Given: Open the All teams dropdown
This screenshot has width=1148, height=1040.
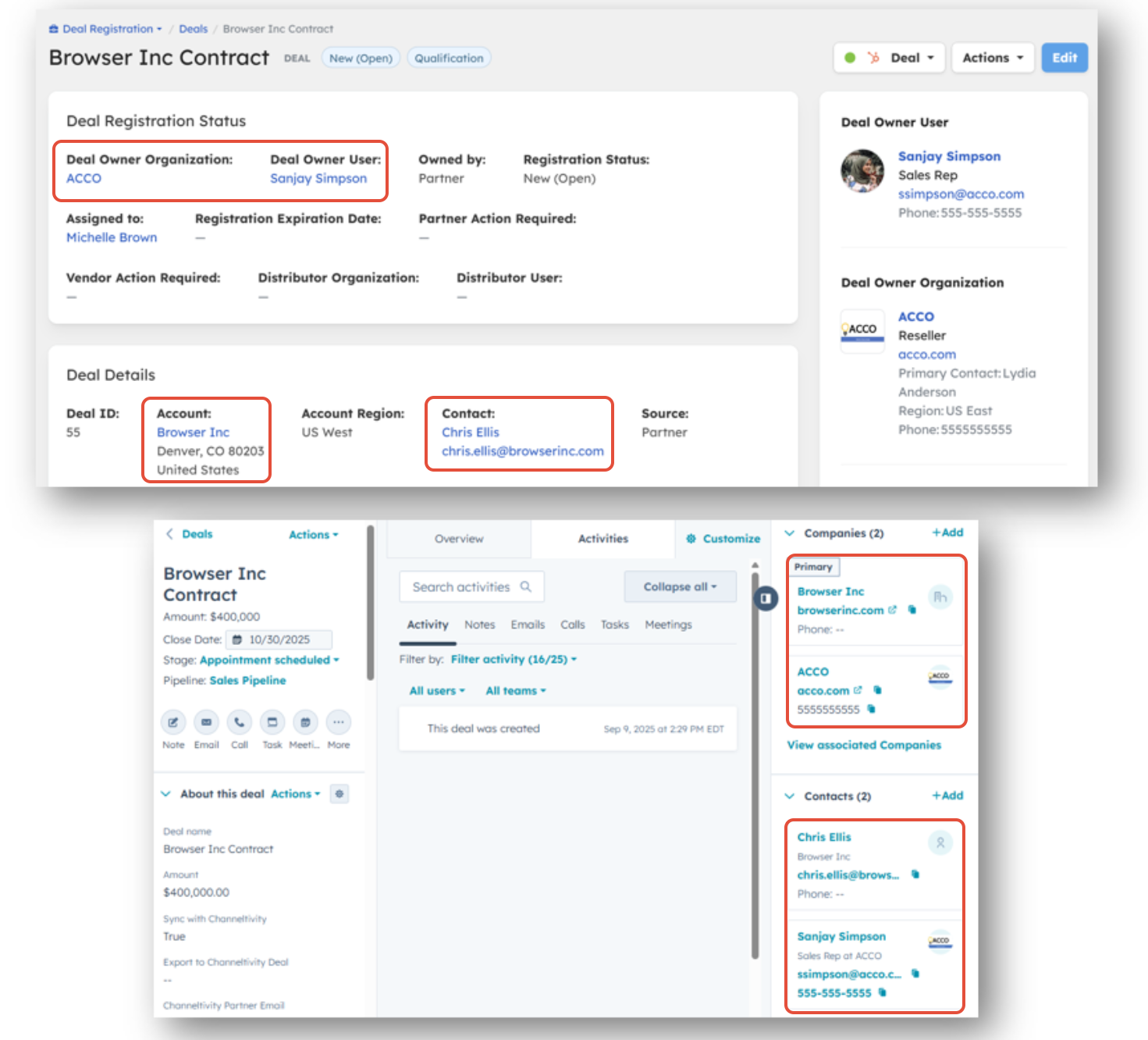Looking at the screenshot, I should pos(516,691).
